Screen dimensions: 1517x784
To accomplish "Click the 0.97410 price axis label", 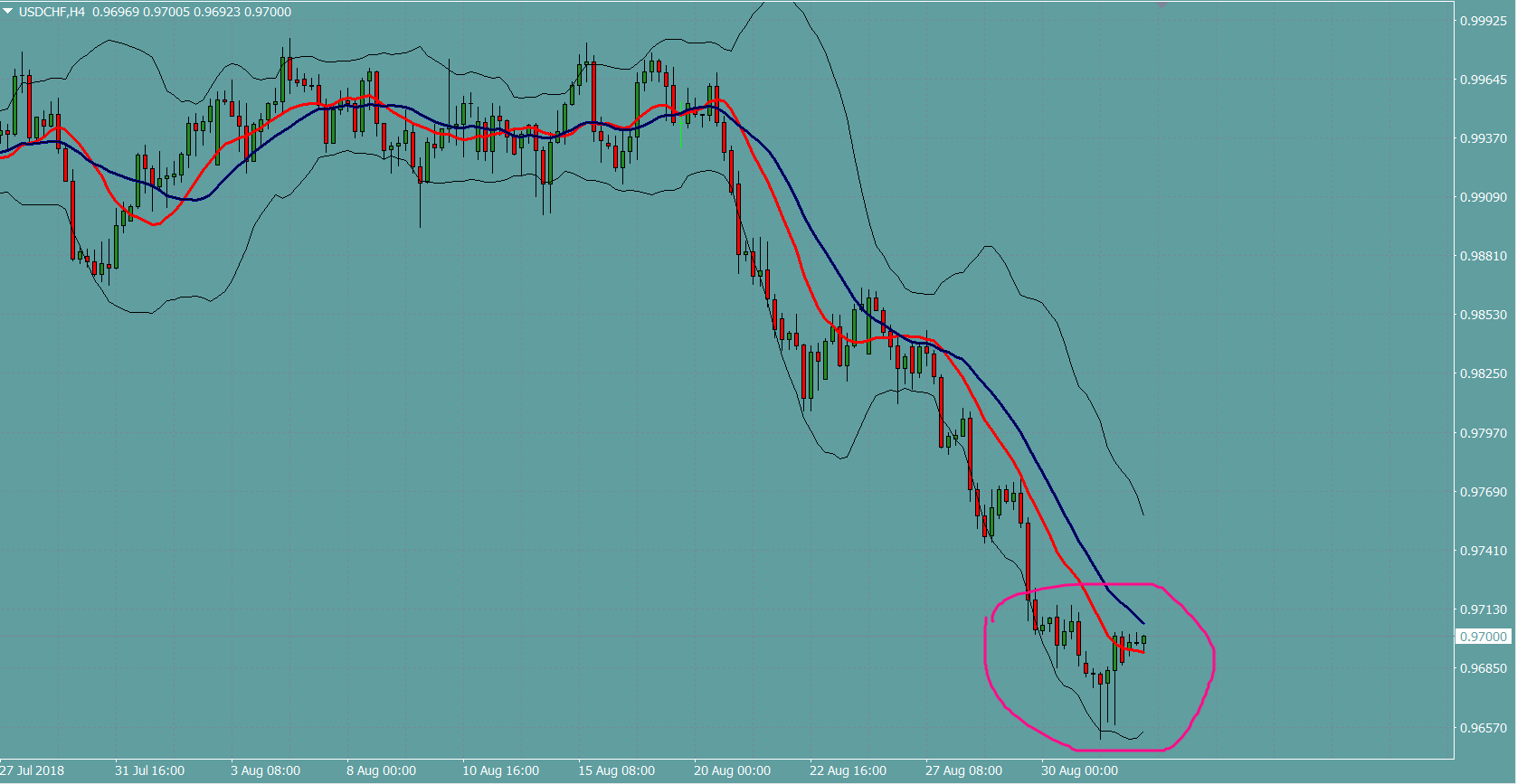I will coord(1484,551).
